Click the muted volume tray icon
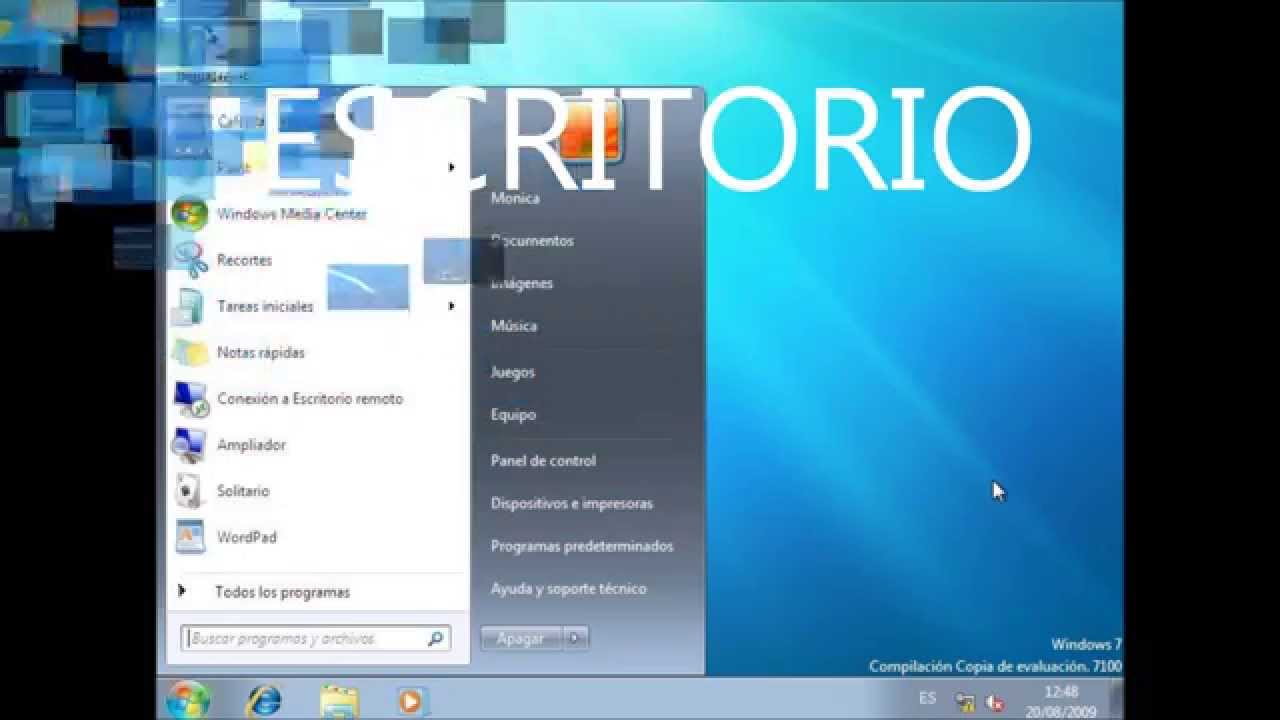Viewport: 1280px width, 720px height. tap(995, 702)
